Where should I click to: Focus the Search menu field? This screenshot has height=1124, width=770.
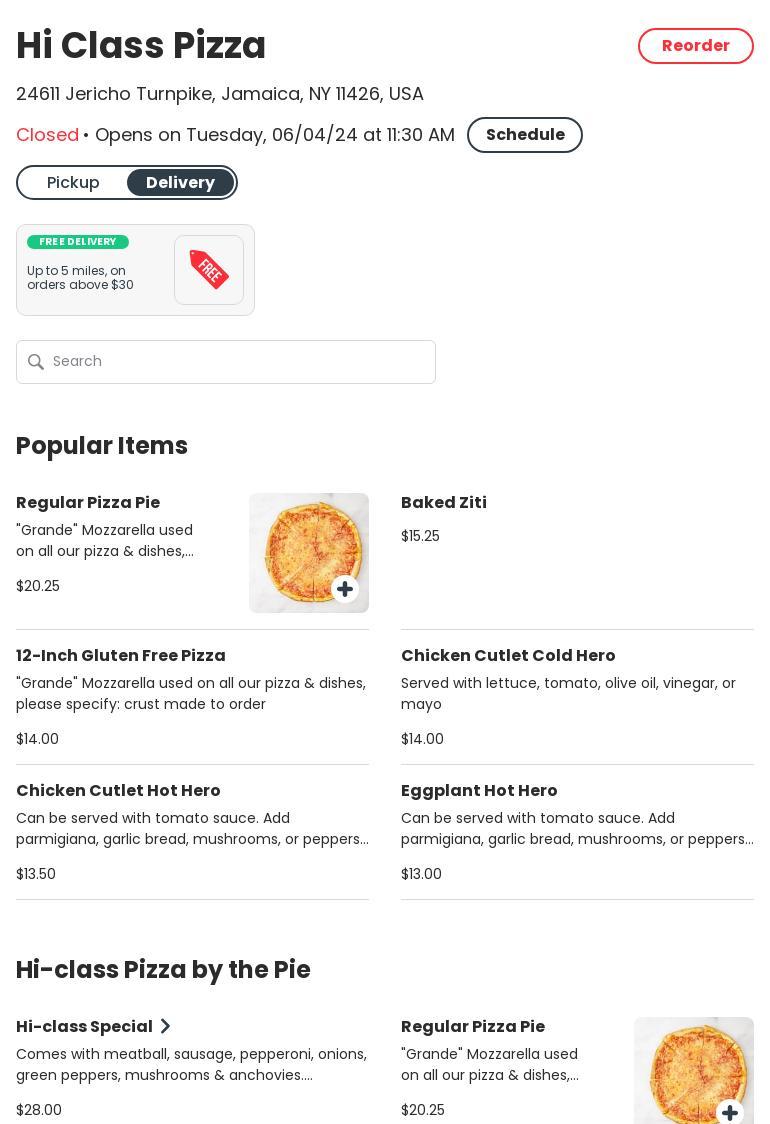[x=240, y=362]
